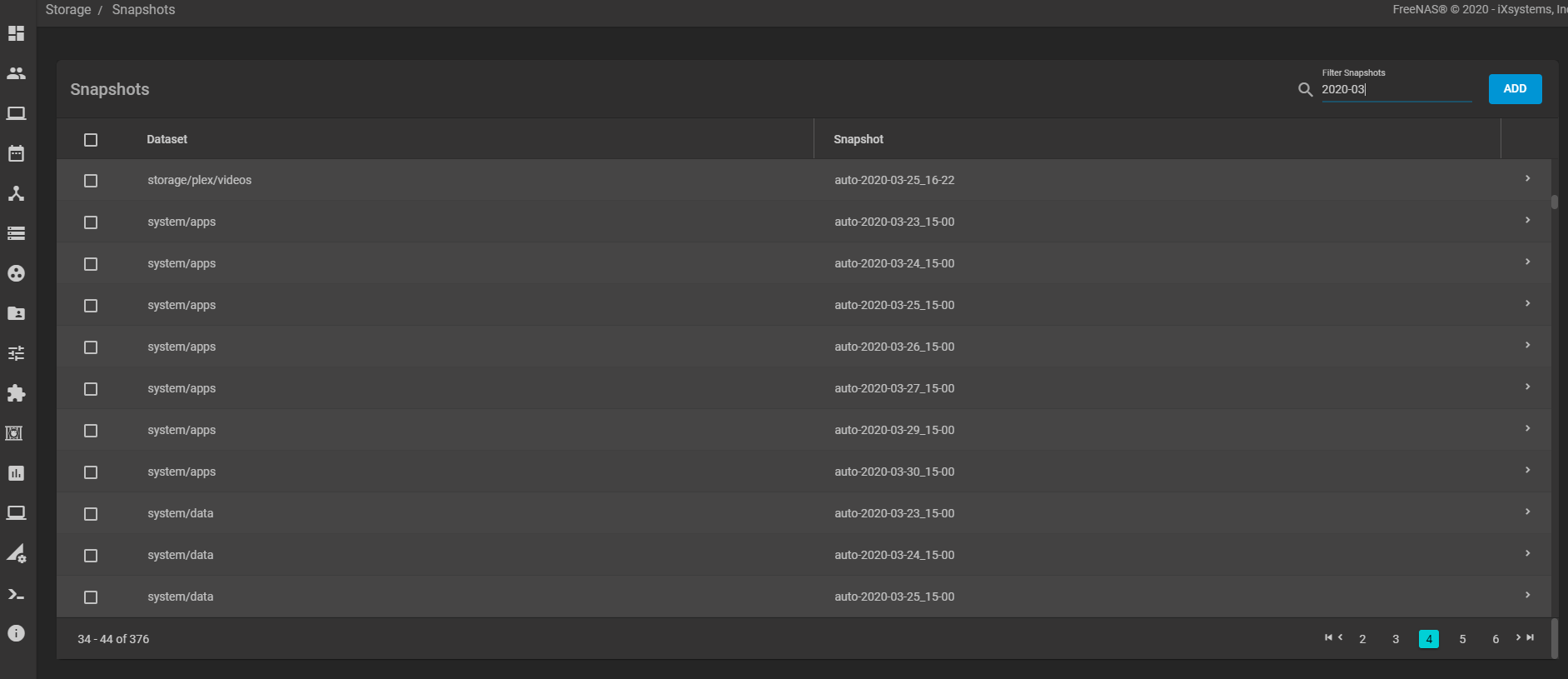Viewport: 1568px width, 679px height.
Task: Expand system/apps auto-2020-03-25_15-00 row chevron
Action: pyautogui.click(x=1527, y=303)
